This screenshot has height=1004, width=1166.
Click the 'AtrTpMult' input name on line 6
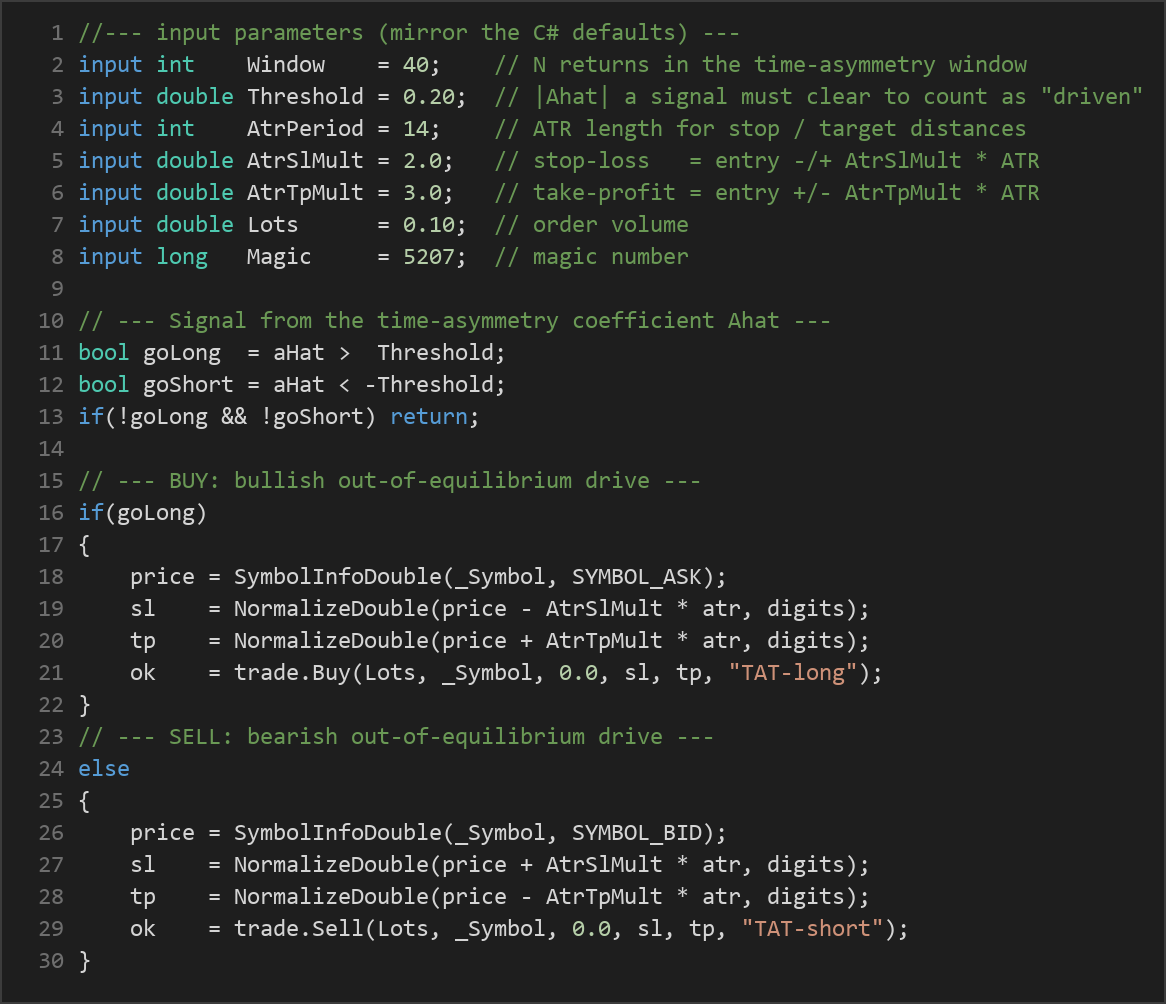[305, 193]
